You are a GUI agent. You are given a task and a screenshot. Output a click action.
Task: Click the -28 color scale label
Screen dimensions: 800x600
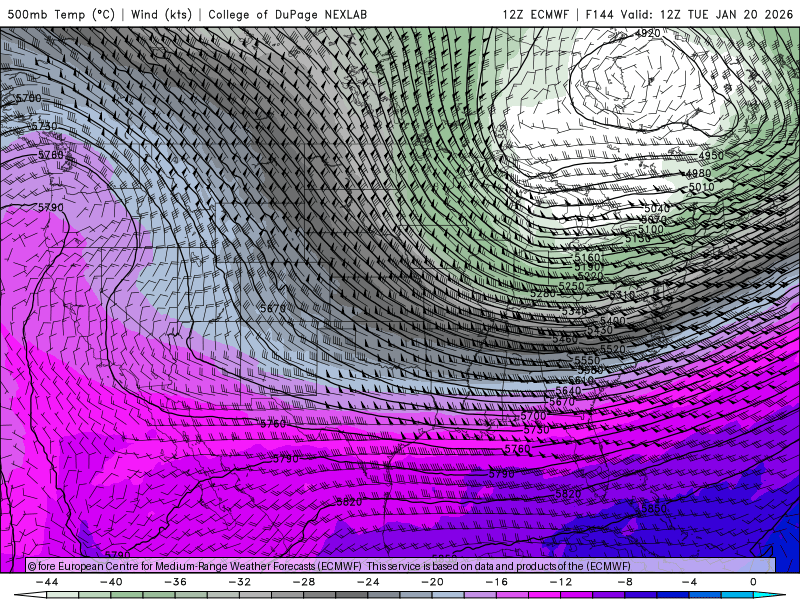[x=304, y=582]
